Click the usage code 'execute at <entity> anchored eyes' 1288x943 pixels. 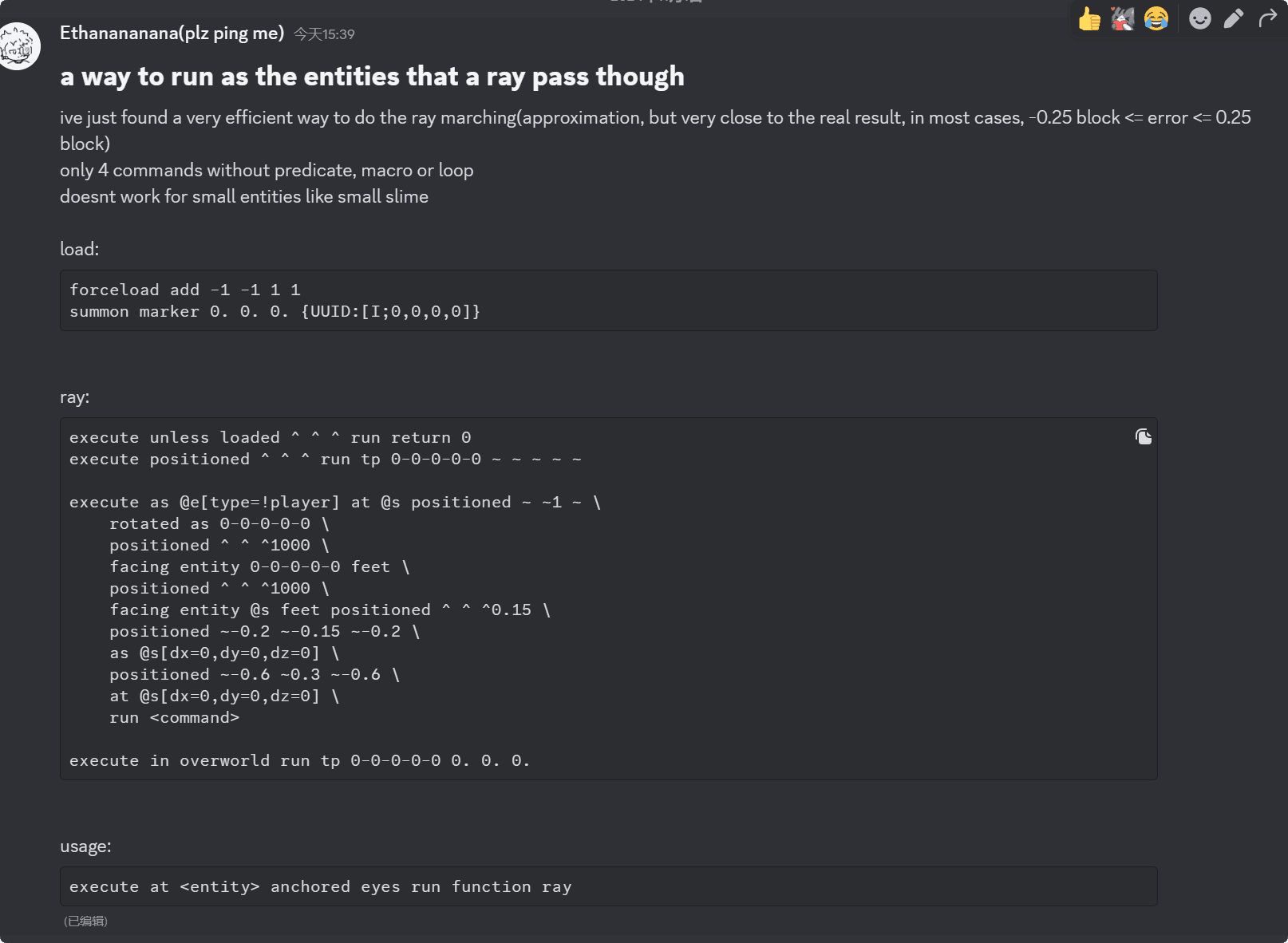(x=320, y=886)
